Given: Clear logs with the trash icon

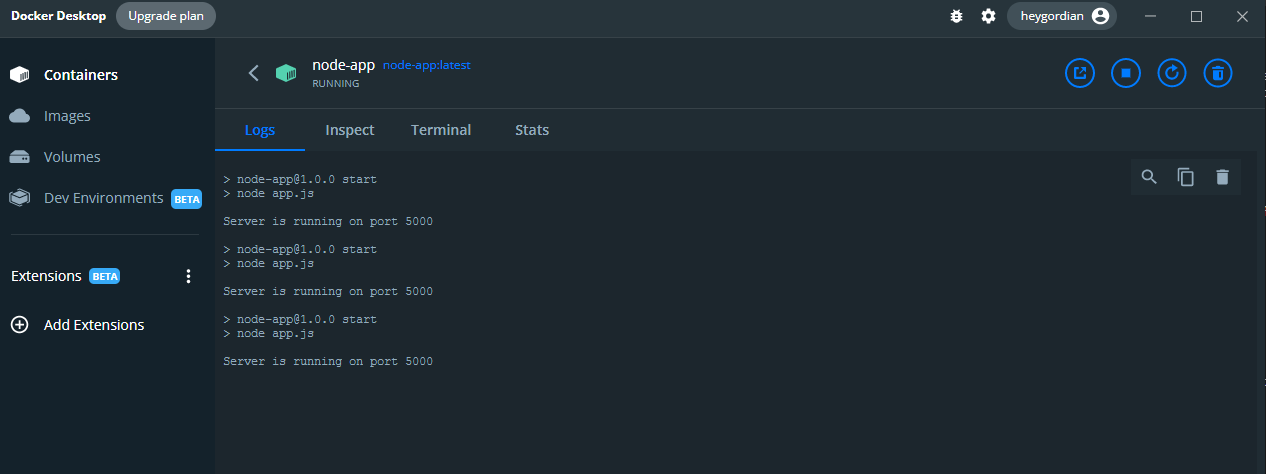Looking at the screenshot, I should point(1222,177).
